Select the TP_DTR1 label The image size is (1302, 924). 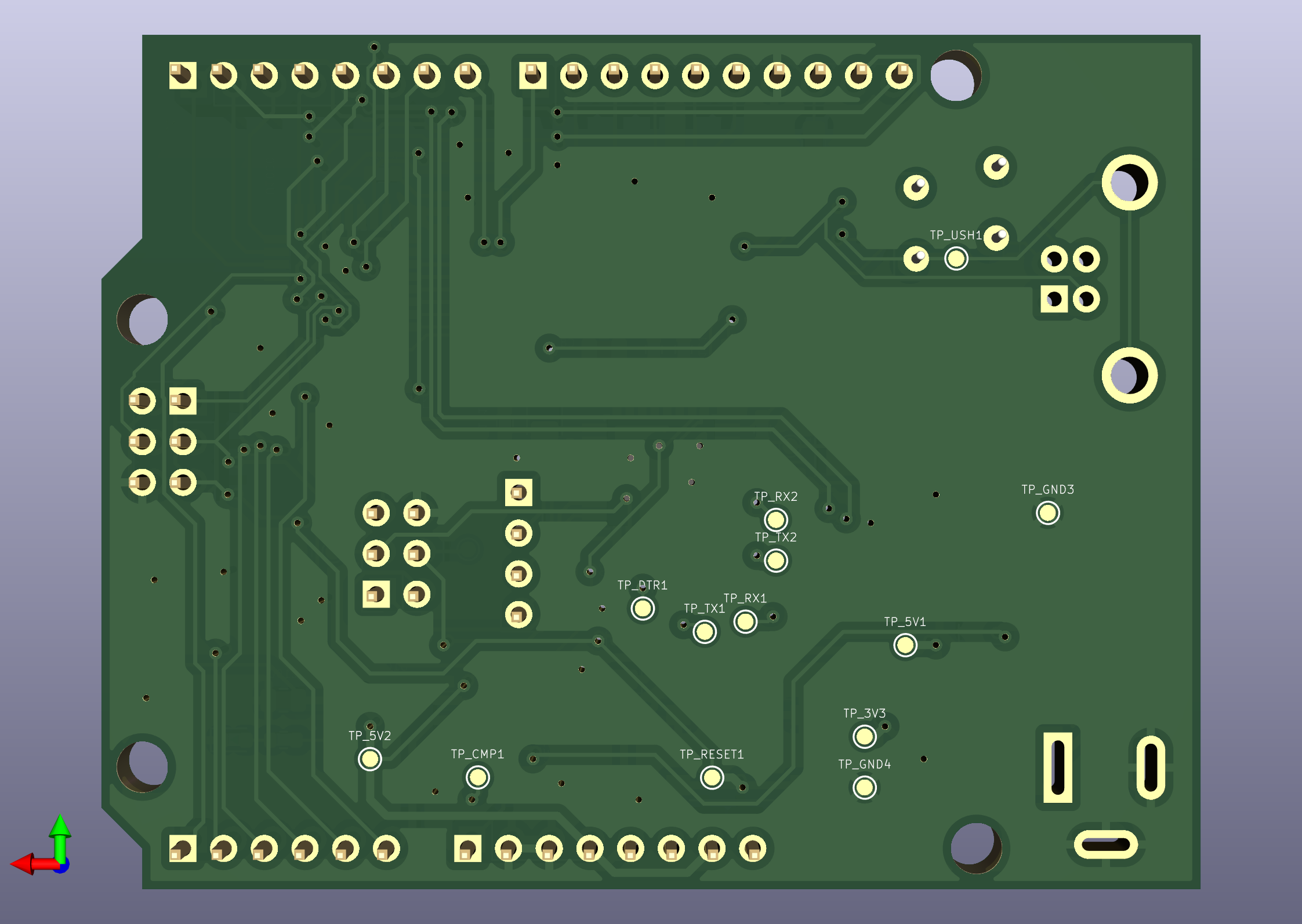coord(642,585)
